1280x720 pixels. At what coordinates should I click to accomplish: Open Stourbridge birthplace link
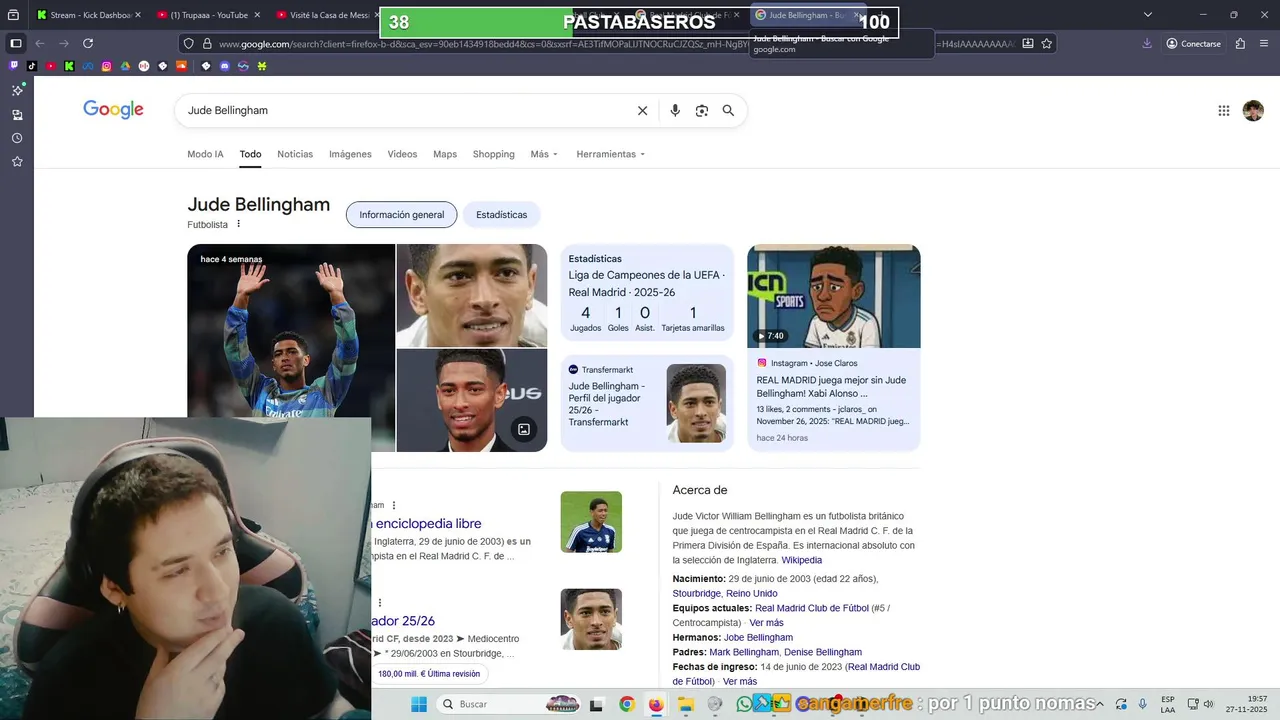point(725,593)
